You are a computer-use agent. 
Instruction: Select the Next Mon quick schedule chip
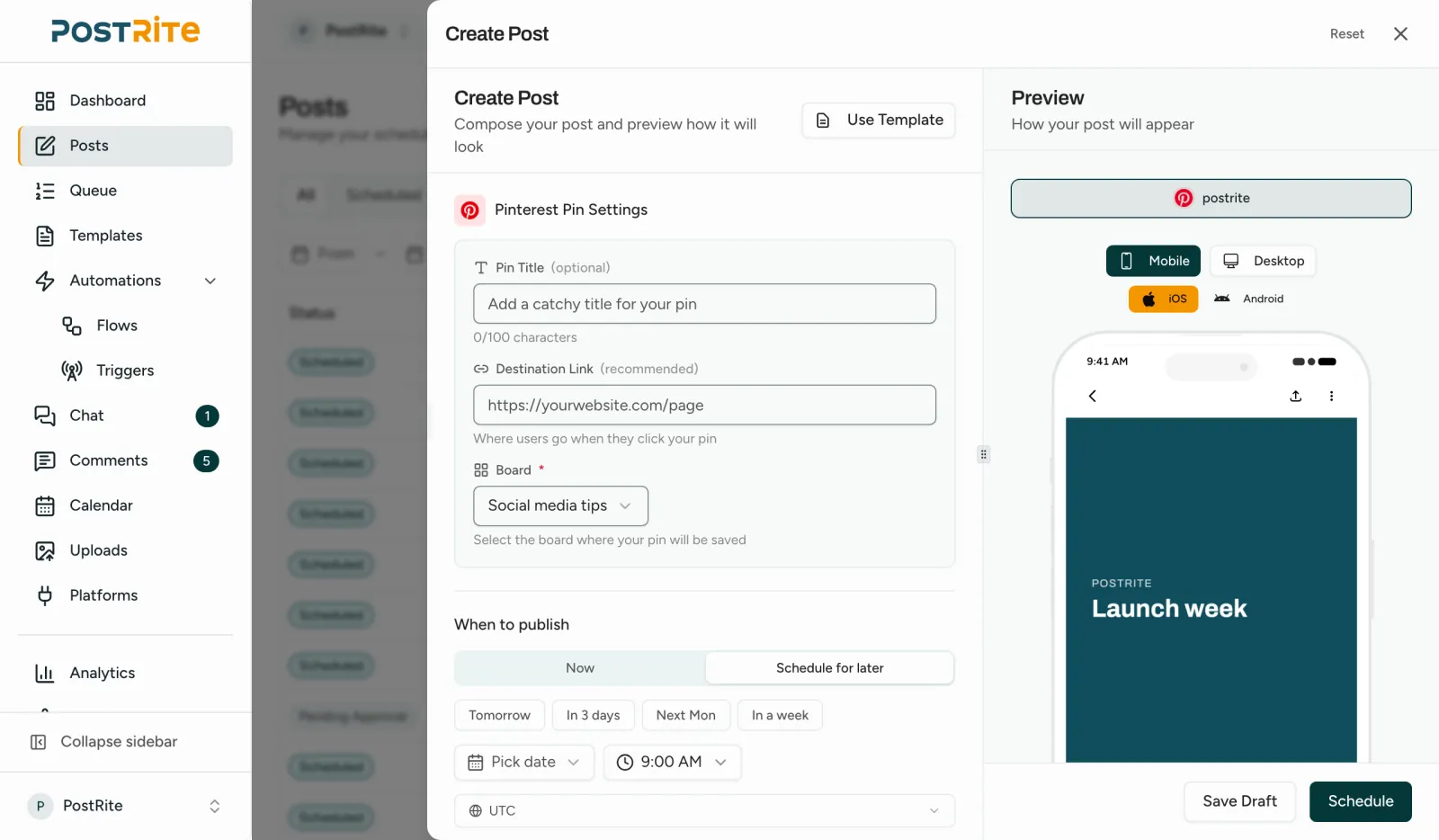tap(686, 716)
